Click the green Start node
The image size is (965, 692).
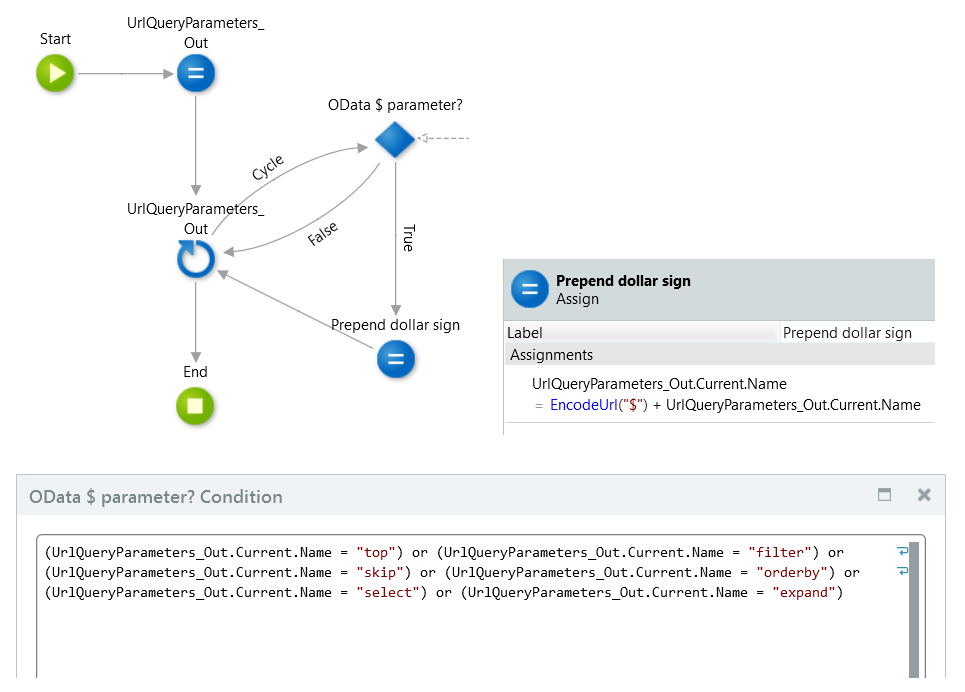tap(55, 73)
